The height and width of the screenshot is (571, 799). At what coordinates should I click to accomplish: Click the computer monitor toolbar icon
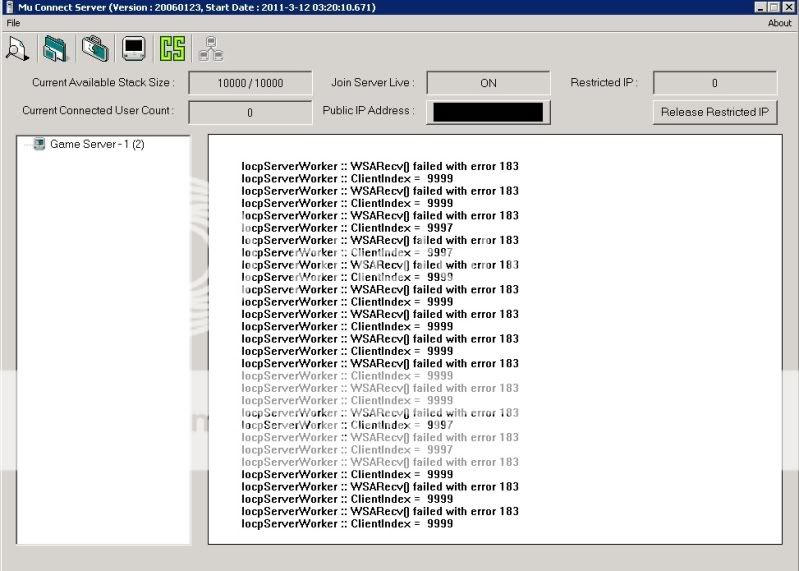tap(133, 48)
